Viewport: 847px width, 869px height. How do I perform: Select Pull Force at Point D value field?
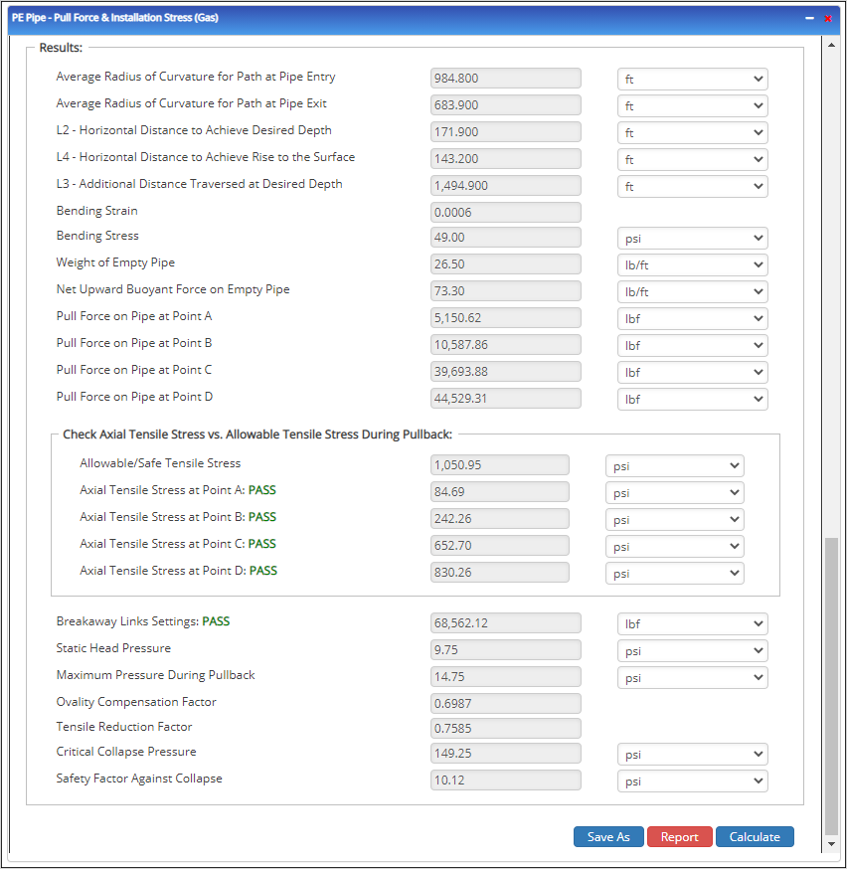tap(505, 398)
